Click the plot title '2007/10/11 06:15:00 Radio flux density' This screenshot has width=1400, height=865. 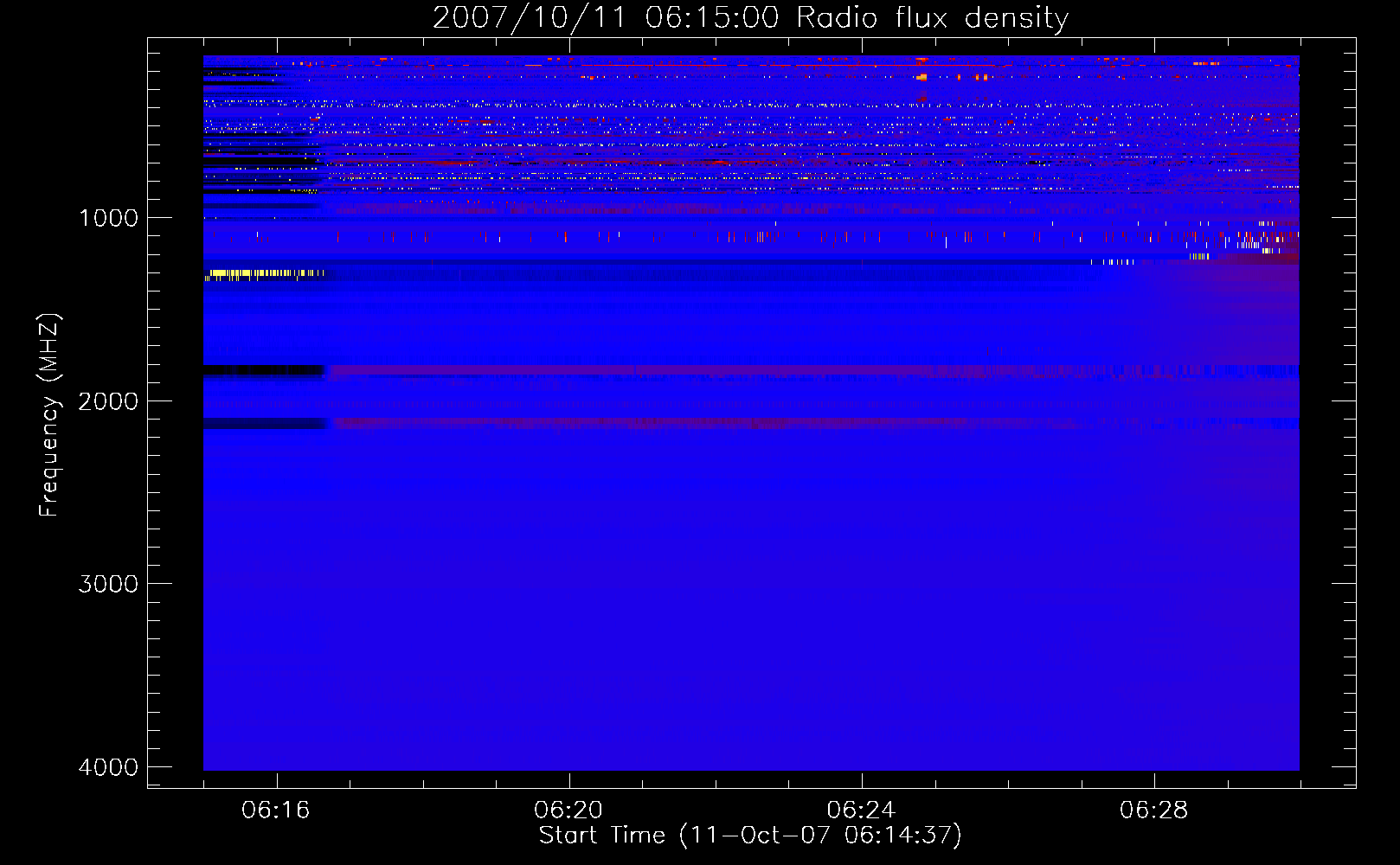[x=750, y=17]
